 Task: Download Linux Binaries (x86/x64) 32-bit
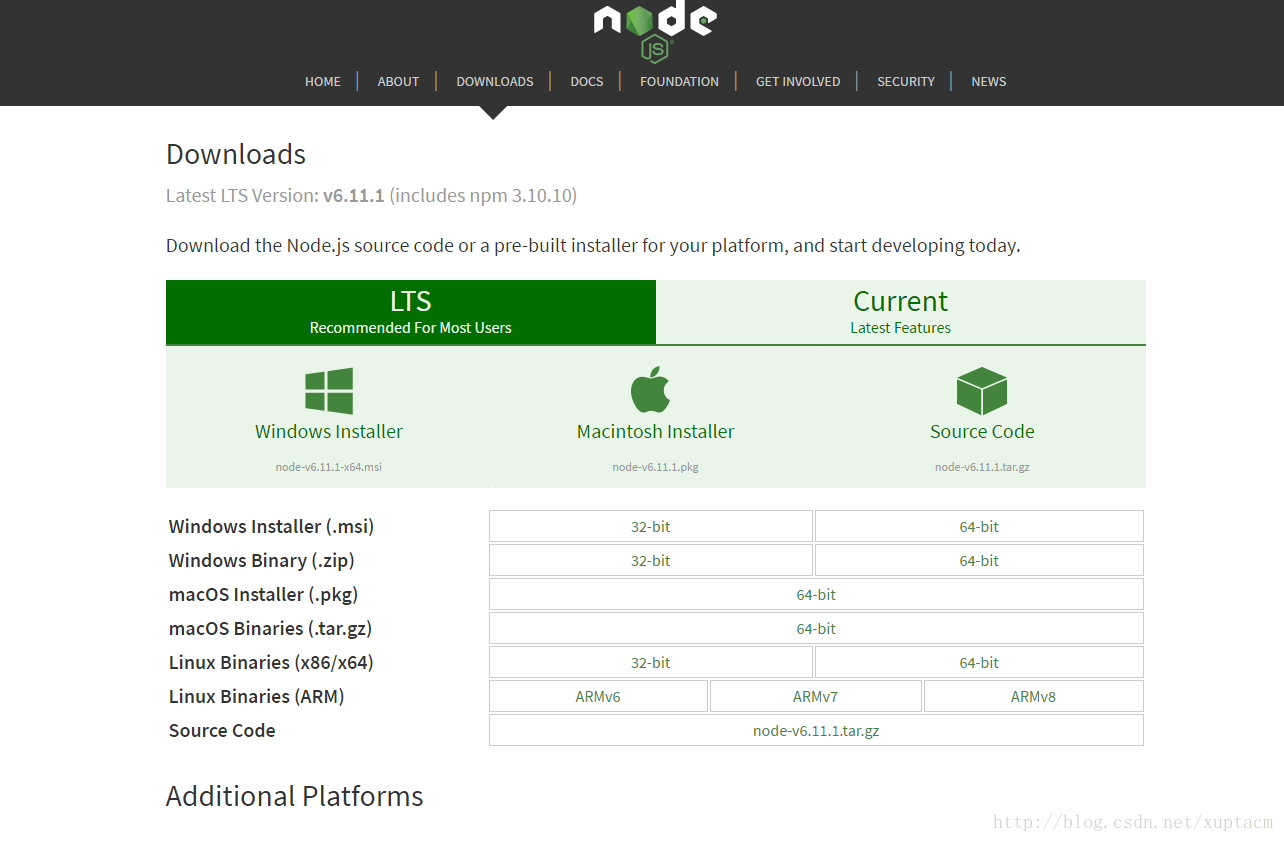click(x=651, y=662)
